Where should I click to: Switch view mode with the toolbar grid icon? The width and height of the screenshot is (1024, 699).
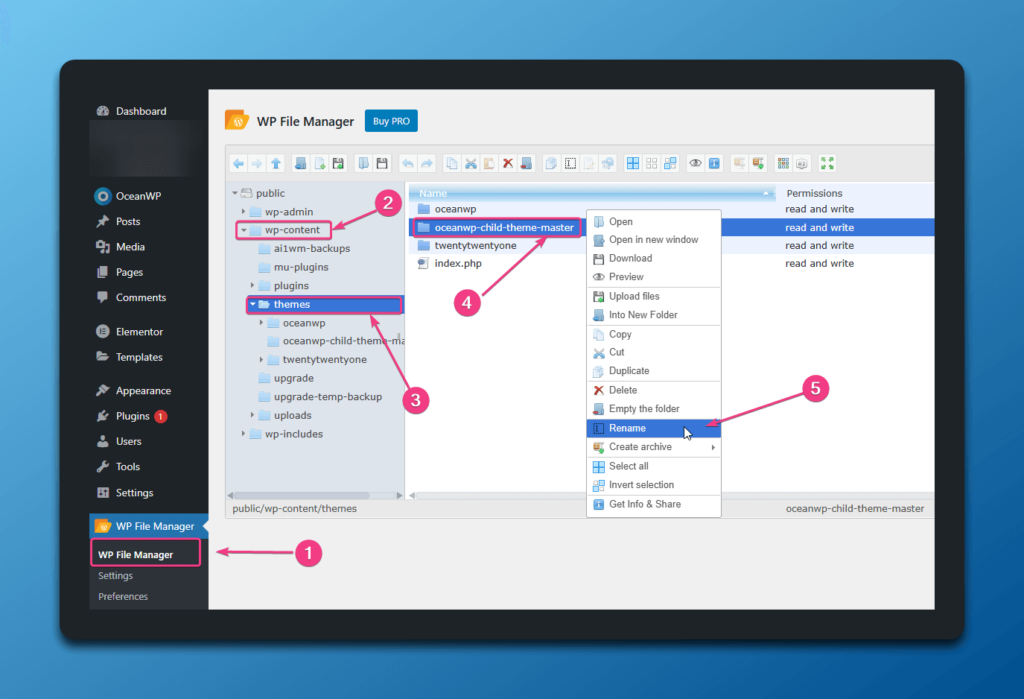click(783, 163)
